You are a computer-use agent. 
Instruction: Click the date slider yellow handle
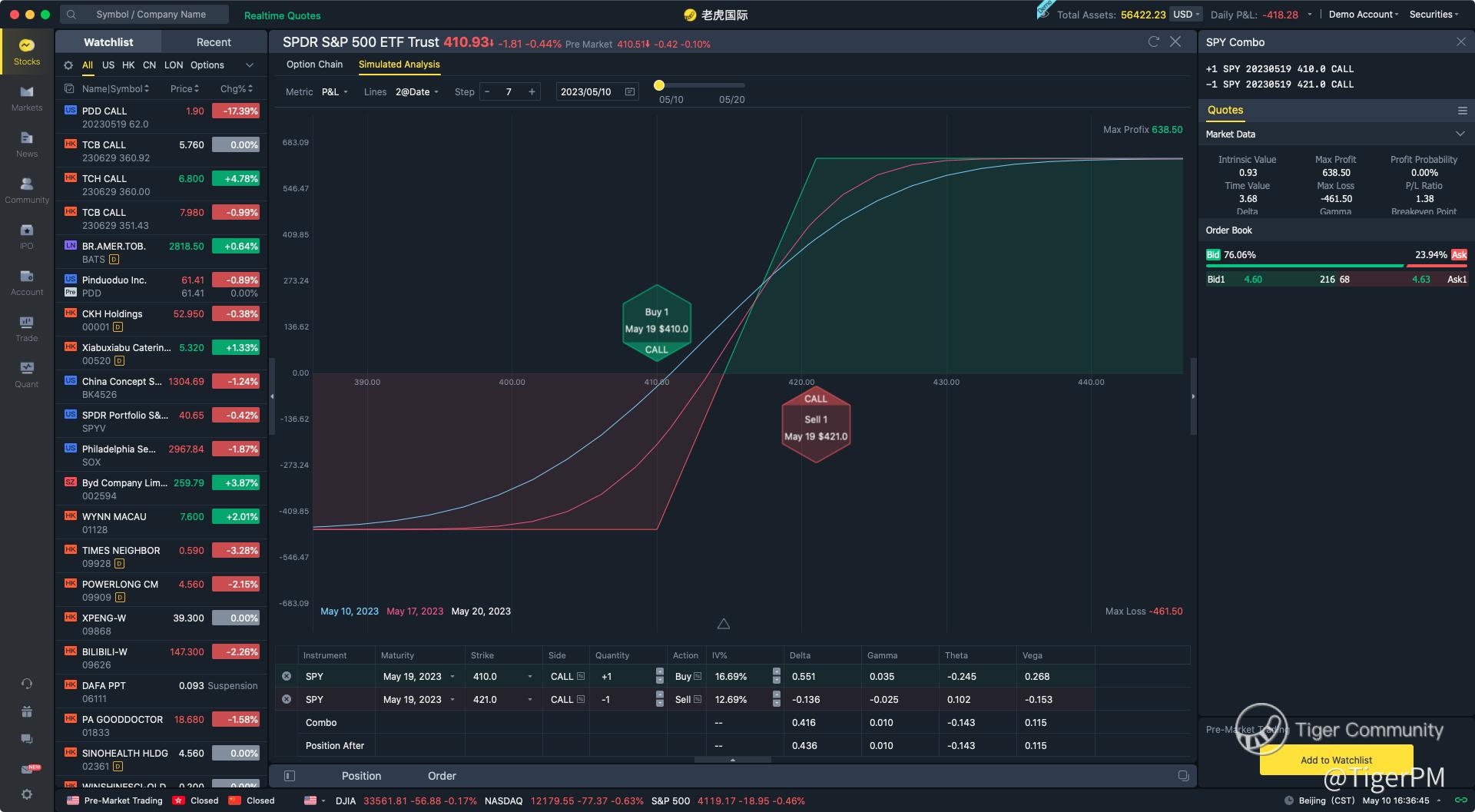pyautogui.click(x=659, y=85)
